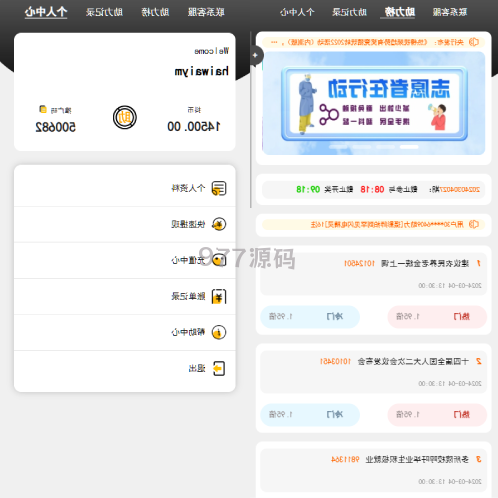Copy the 推广码 with the yellow copy icon
This screenshot has width=498, height=498.
click(43, 109)
